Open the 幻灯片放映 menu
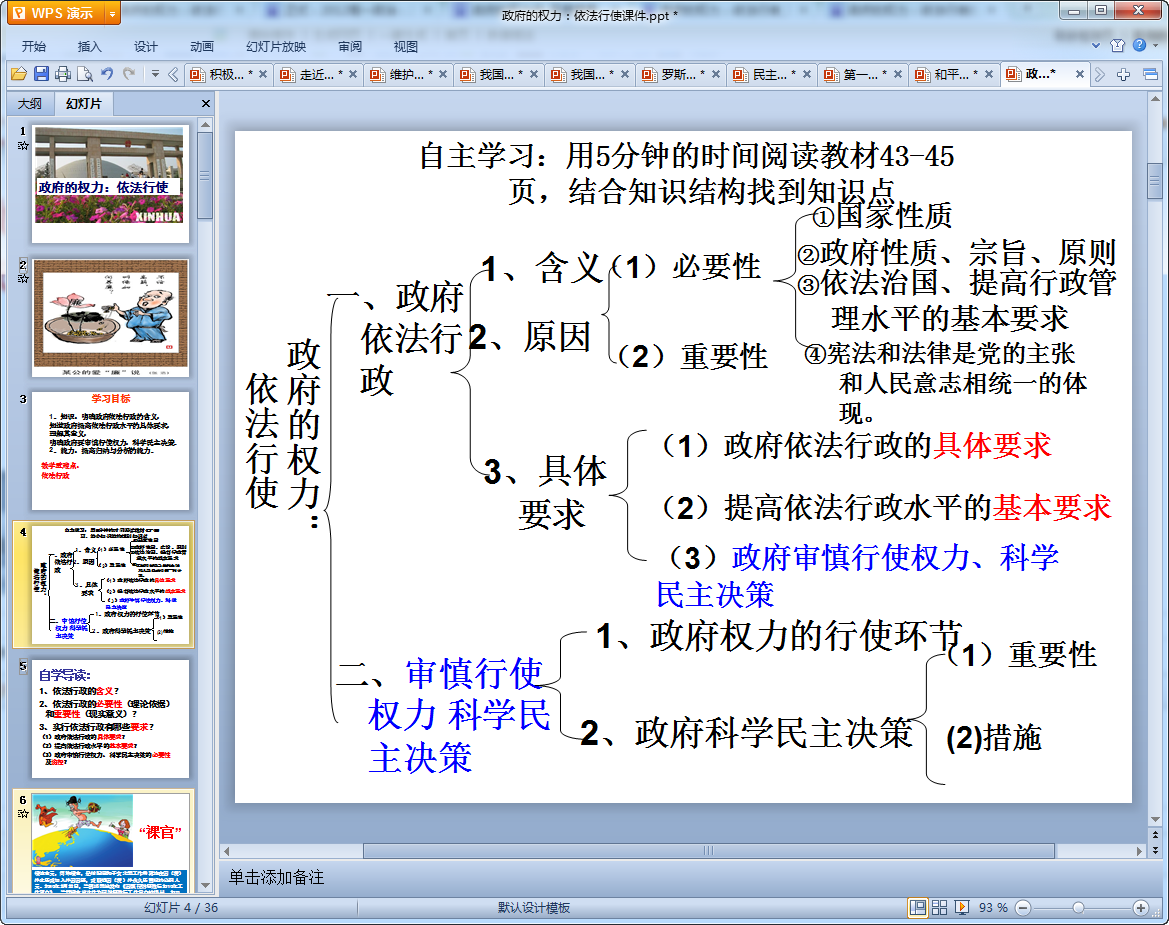This screenshot has width=1169, height=925. (x=276, y=46)
